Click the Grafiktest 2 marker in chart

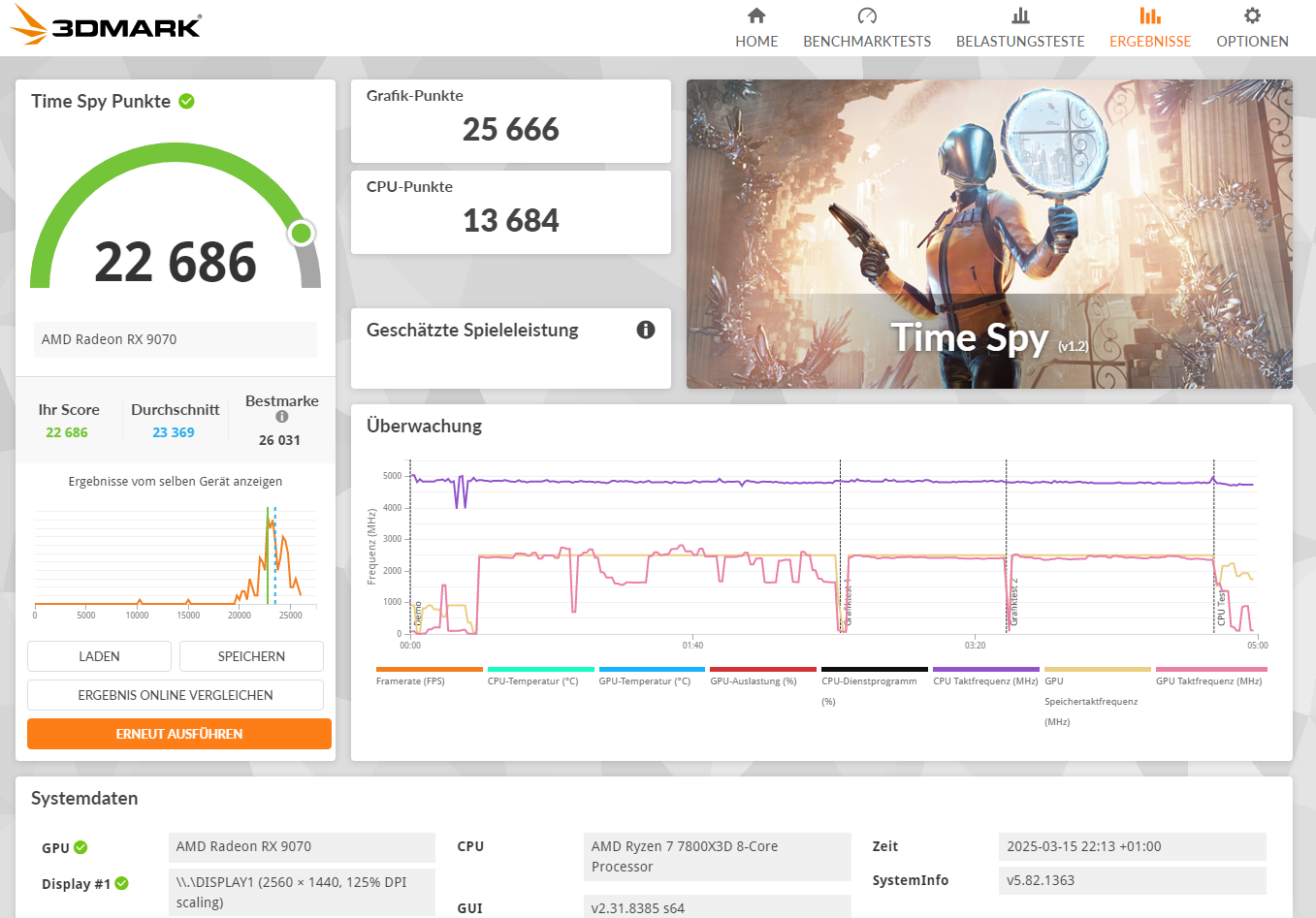tap(1013, 603)
